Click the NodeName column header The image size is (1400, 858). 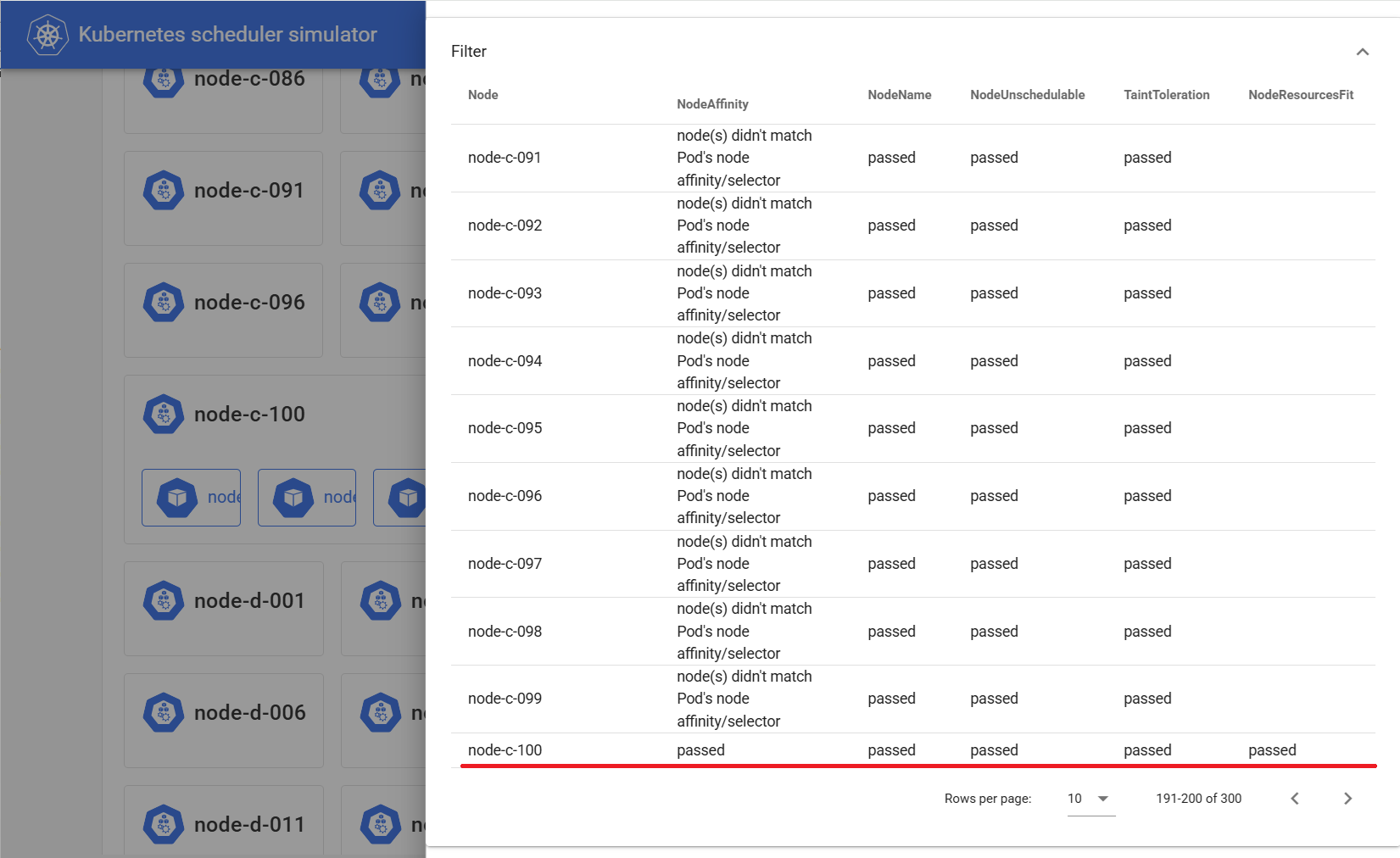[x=899, y=95]
